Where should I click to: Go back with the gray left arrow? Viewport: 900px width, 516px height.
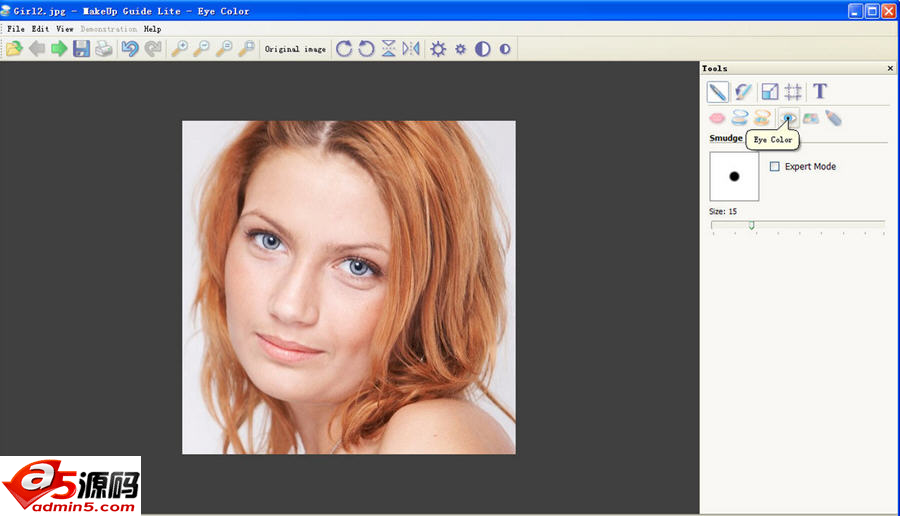pyautogui.click(x=37, y=49)
